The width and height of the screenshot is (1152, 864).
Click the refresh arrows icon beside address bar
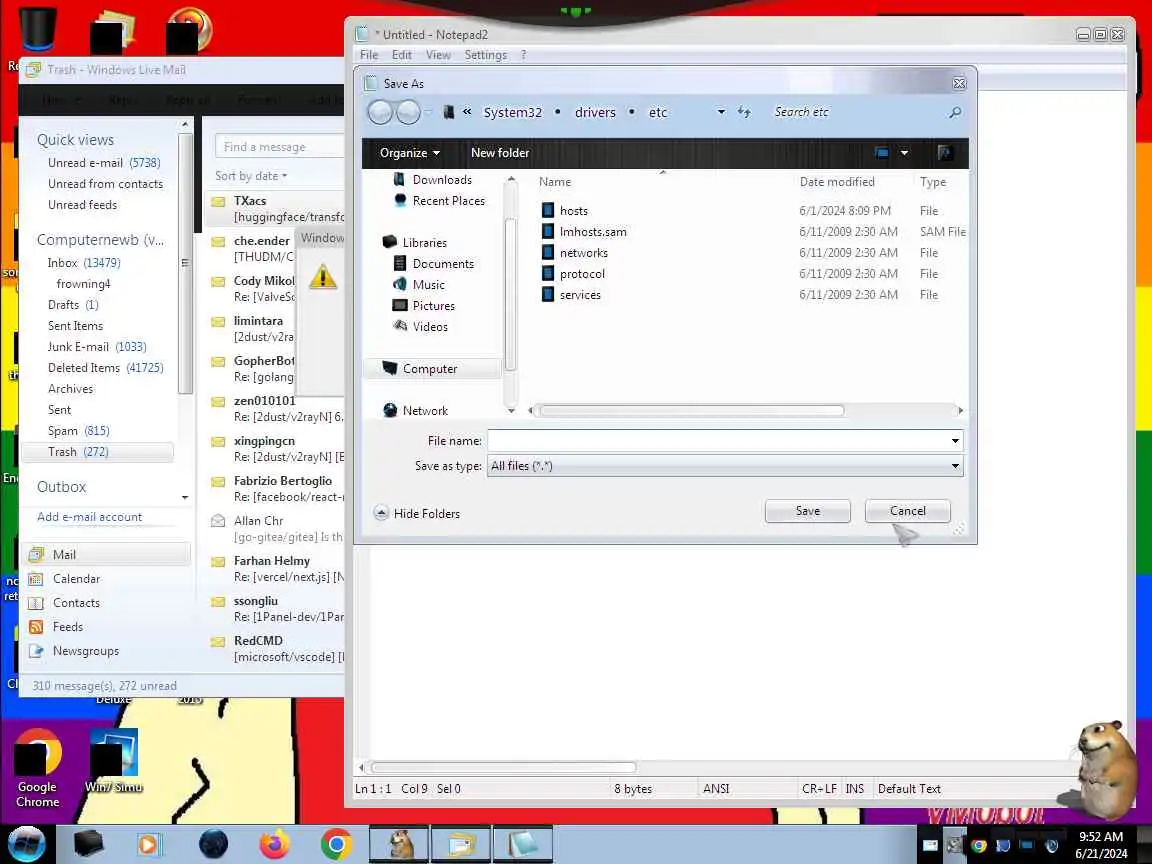coord(744,112)
